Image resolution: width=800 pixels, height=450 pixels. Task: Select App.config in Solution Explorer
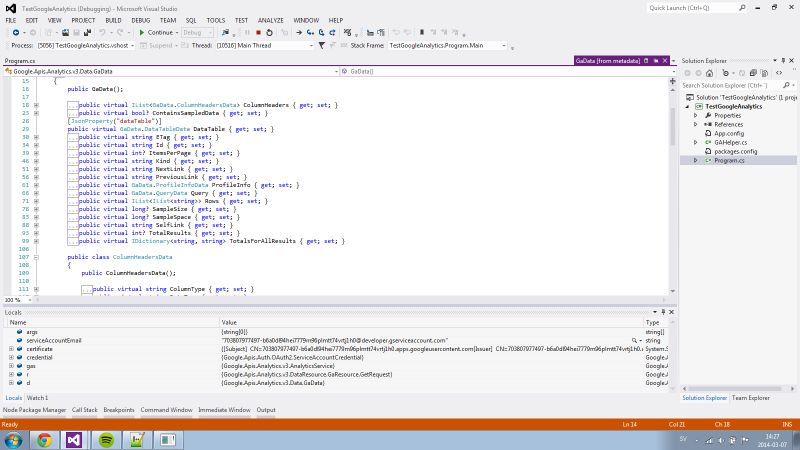pos(729,134)
